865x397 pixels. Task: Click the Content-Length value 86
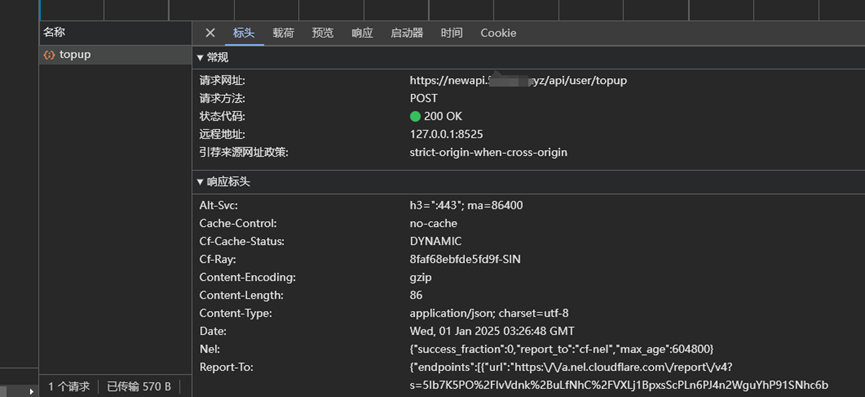(x=416, y=296)
